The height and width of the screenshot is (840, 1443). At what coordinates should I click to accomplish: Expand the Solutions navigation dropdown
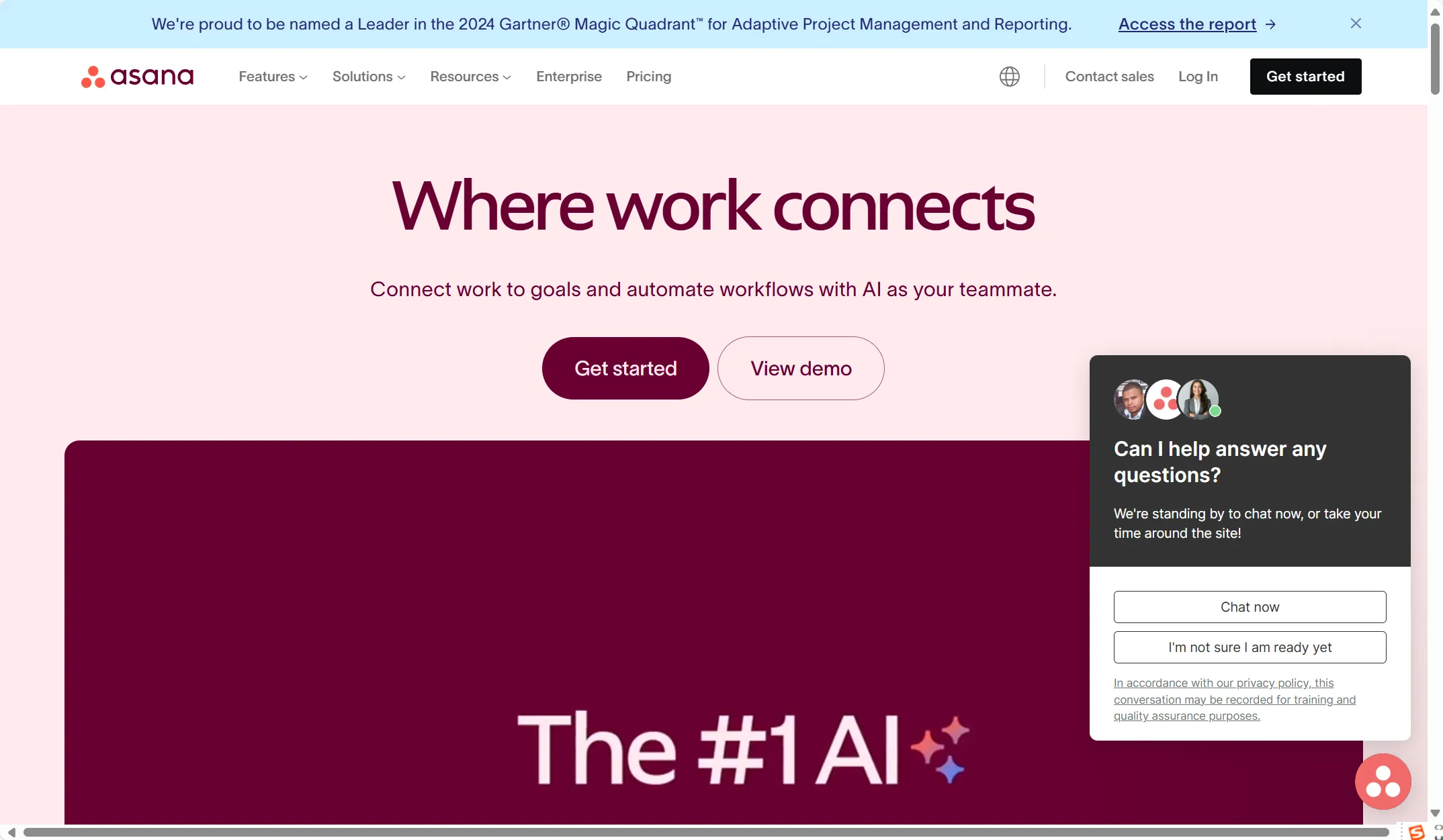tap(368, 76)
